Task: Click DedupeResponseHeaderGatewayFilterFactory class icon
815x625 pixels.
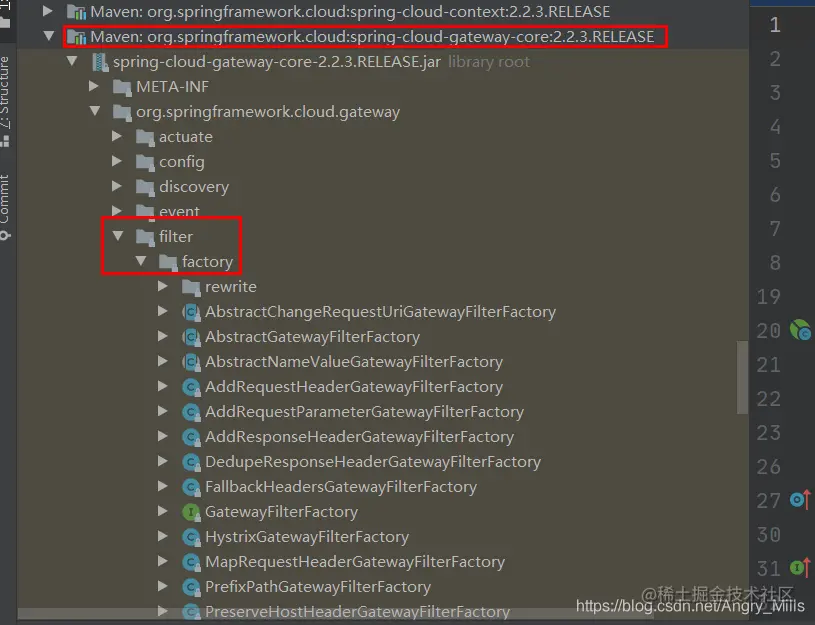Action: tap(191, 462)
